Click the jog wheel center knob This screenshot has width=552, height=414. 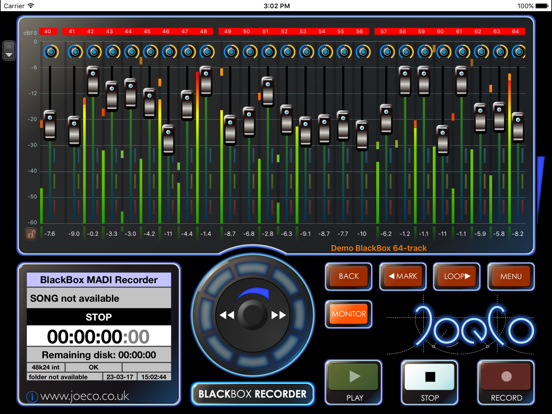[x=252, y=314]
